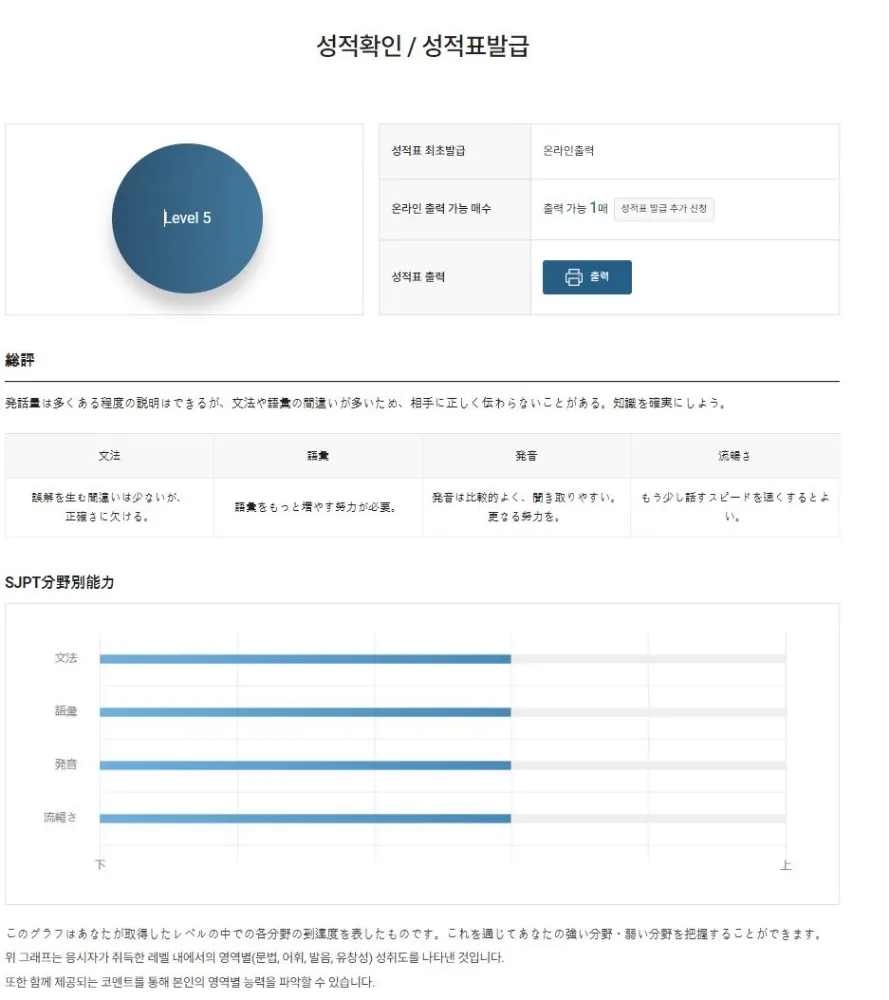Click the 語彙 column header in table
The image size is (889, 1000).
(x=318, y=456)
